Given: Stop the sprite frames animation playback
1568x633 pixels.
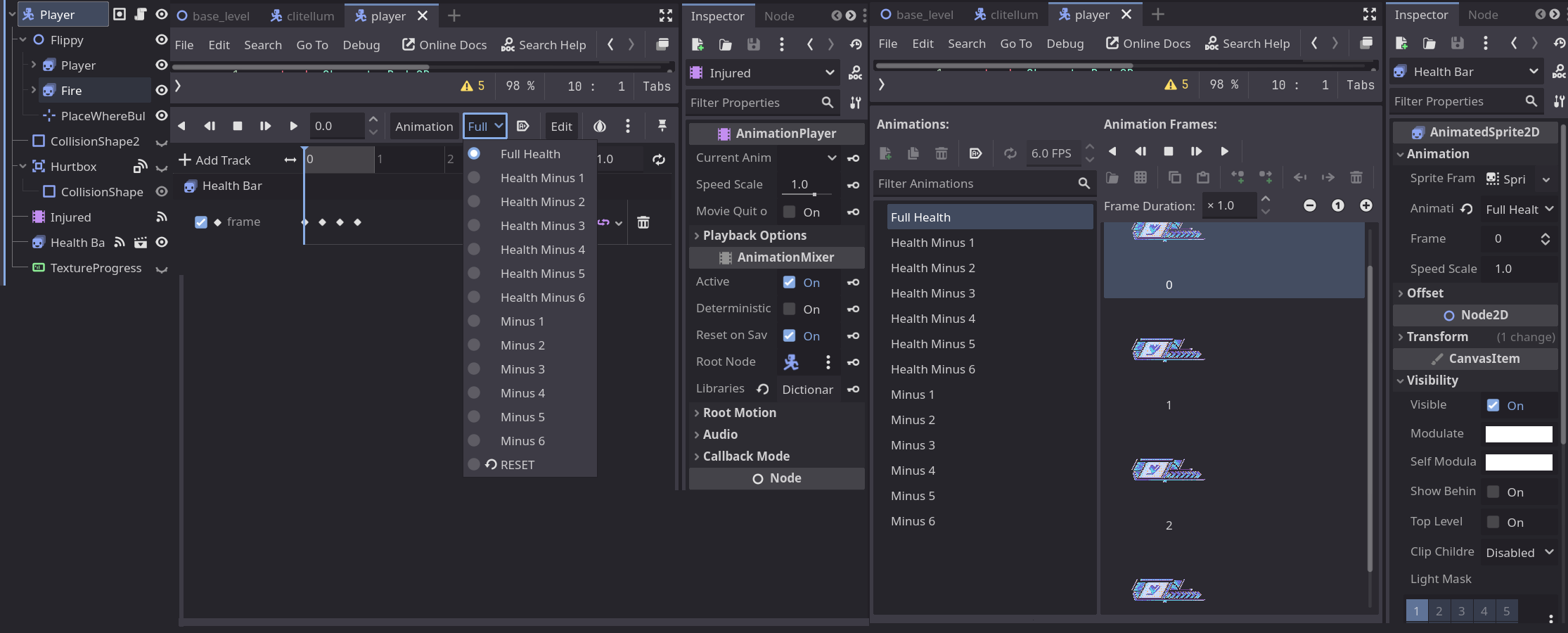Looking at the screenshot, I should (1168, 151).
